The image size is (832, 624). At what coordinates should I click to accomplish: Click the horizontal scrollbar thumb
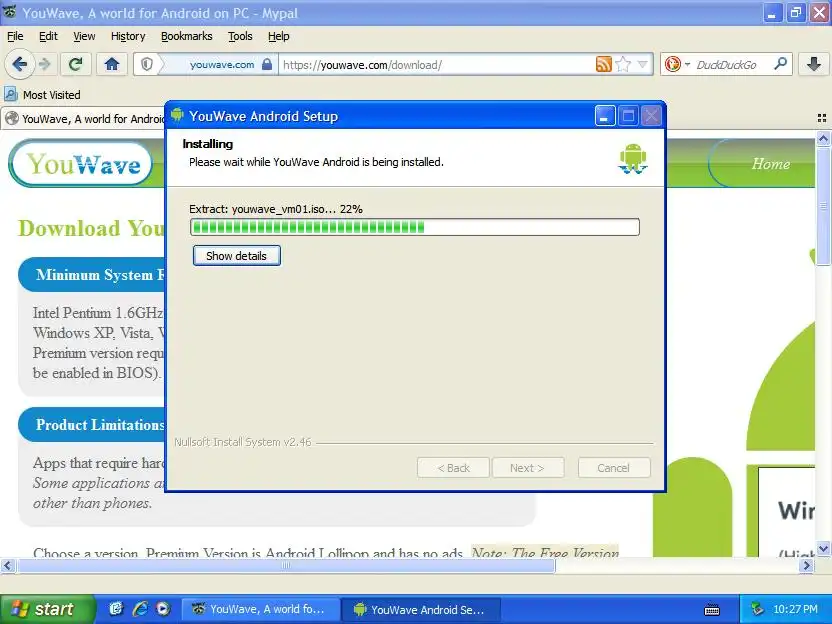(286, 566)
